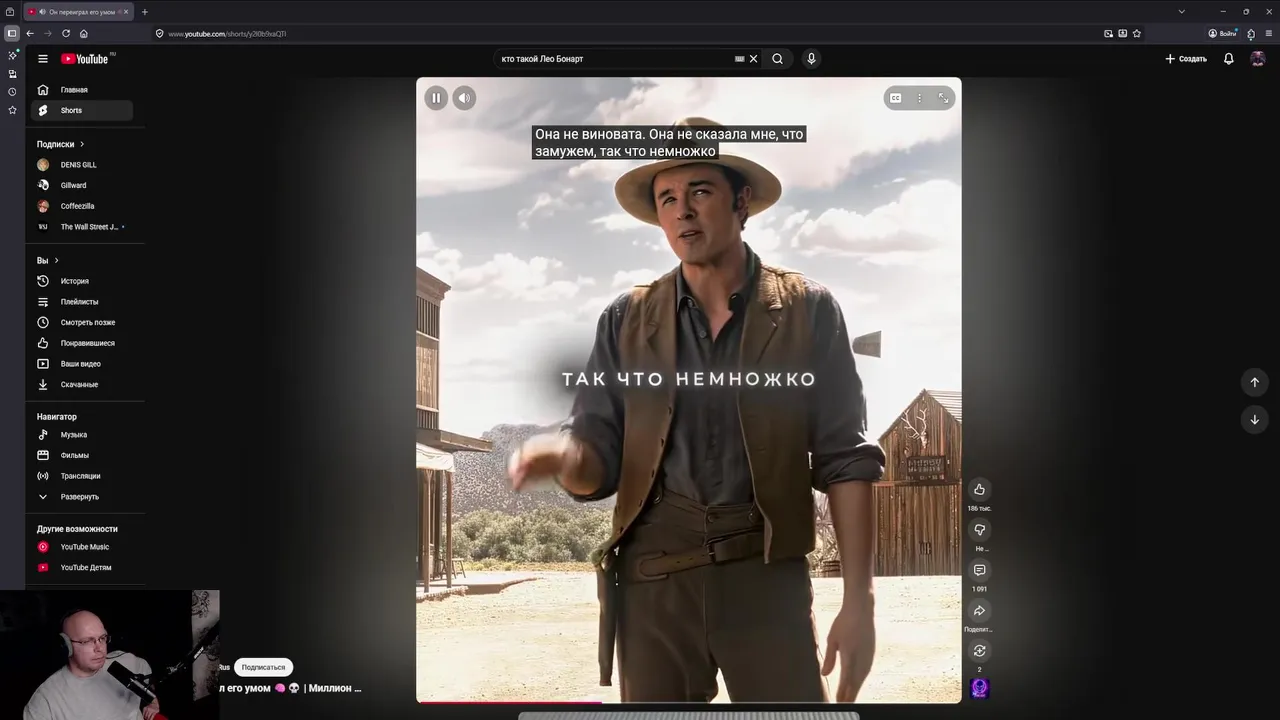1280x720 pixels.
Task: Expand Short to fullscreen view
Action: coord(943,98)
